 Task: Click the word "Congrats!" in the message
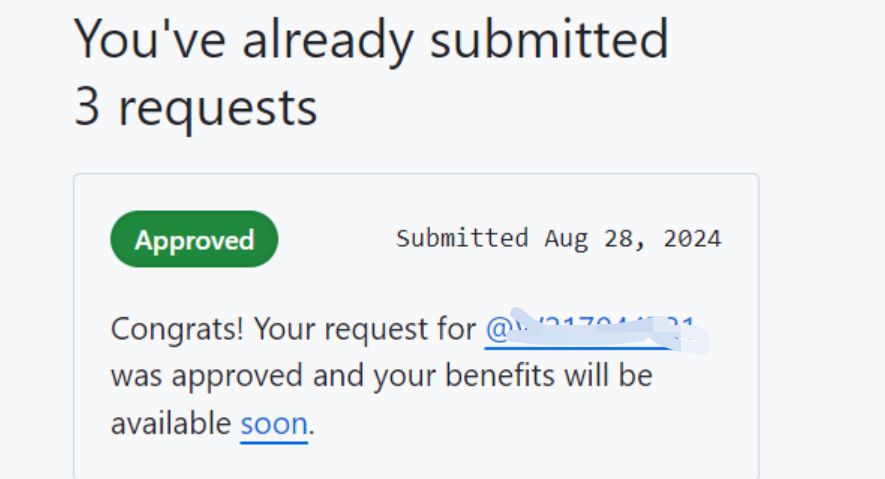pyautogui.click(x=177, y=329)
